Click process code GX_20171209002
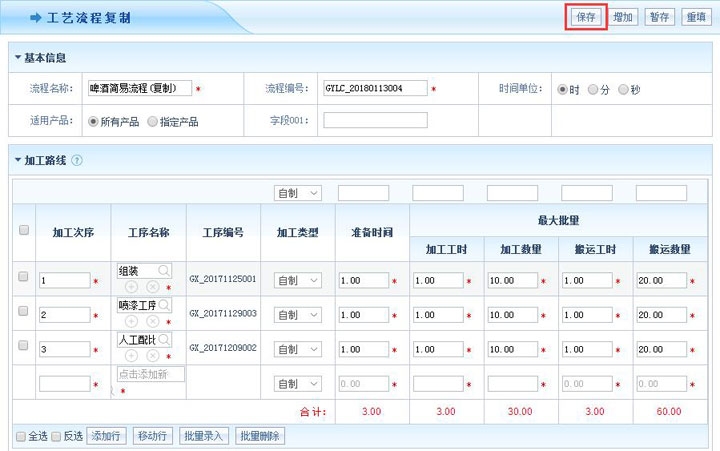Screen dimensions: 720x451 [223, 348]
